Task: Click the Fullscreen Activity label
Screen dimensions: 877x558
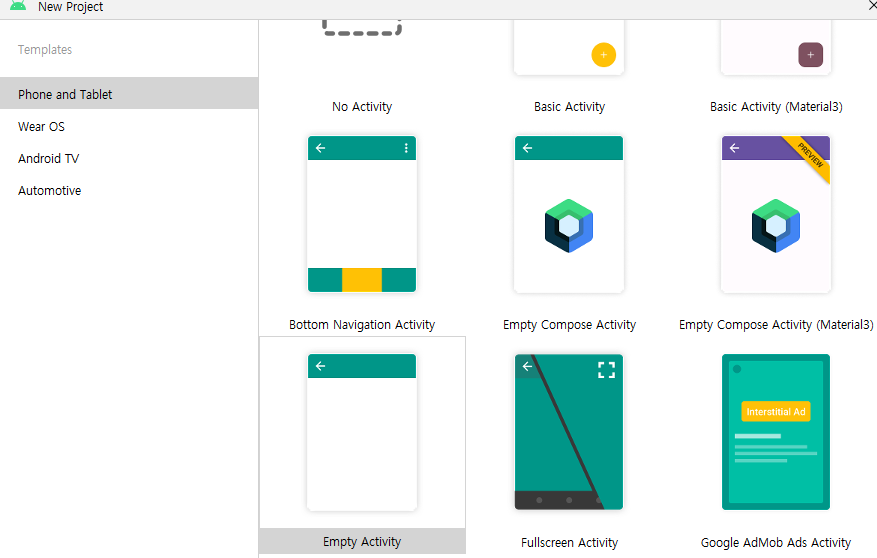Action: coord(569,542)
